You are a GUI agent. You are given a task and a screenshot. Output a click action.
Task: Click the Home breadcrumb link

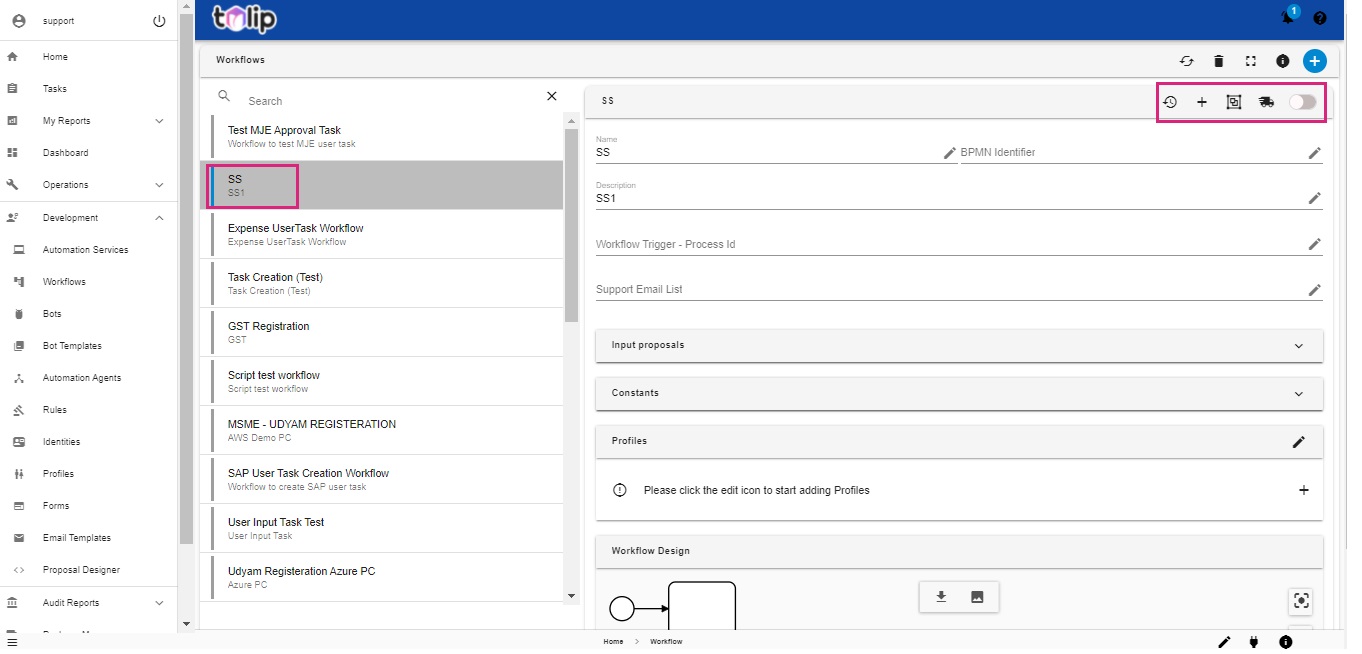click(613, 642)
